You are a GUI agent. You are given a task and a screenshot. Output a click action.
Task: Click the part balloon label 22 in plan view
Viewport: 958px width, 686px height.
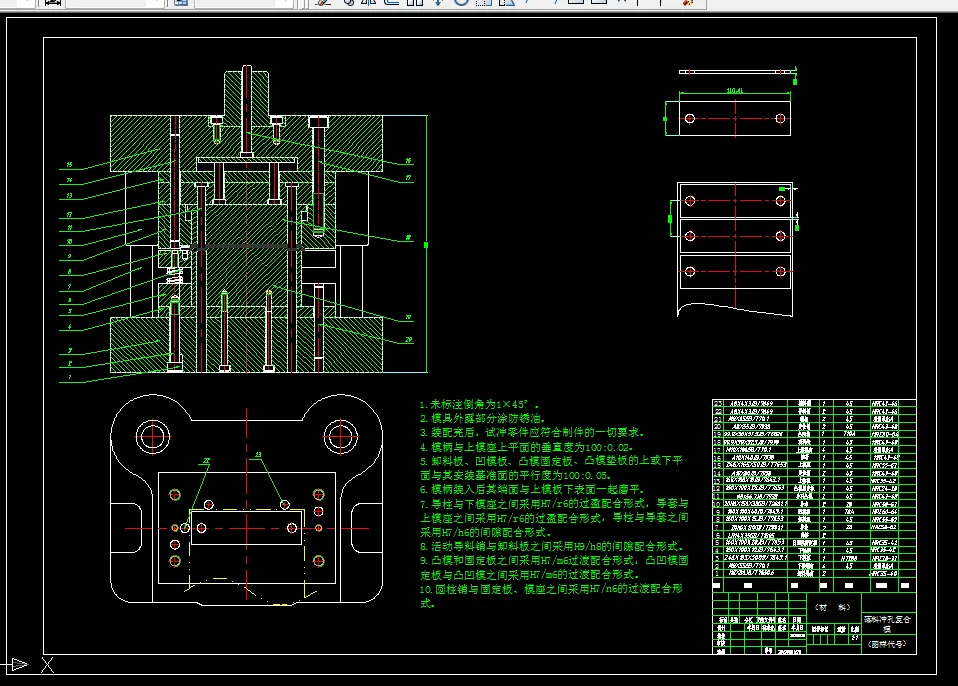pyautogui.click(x=208, y=461)
